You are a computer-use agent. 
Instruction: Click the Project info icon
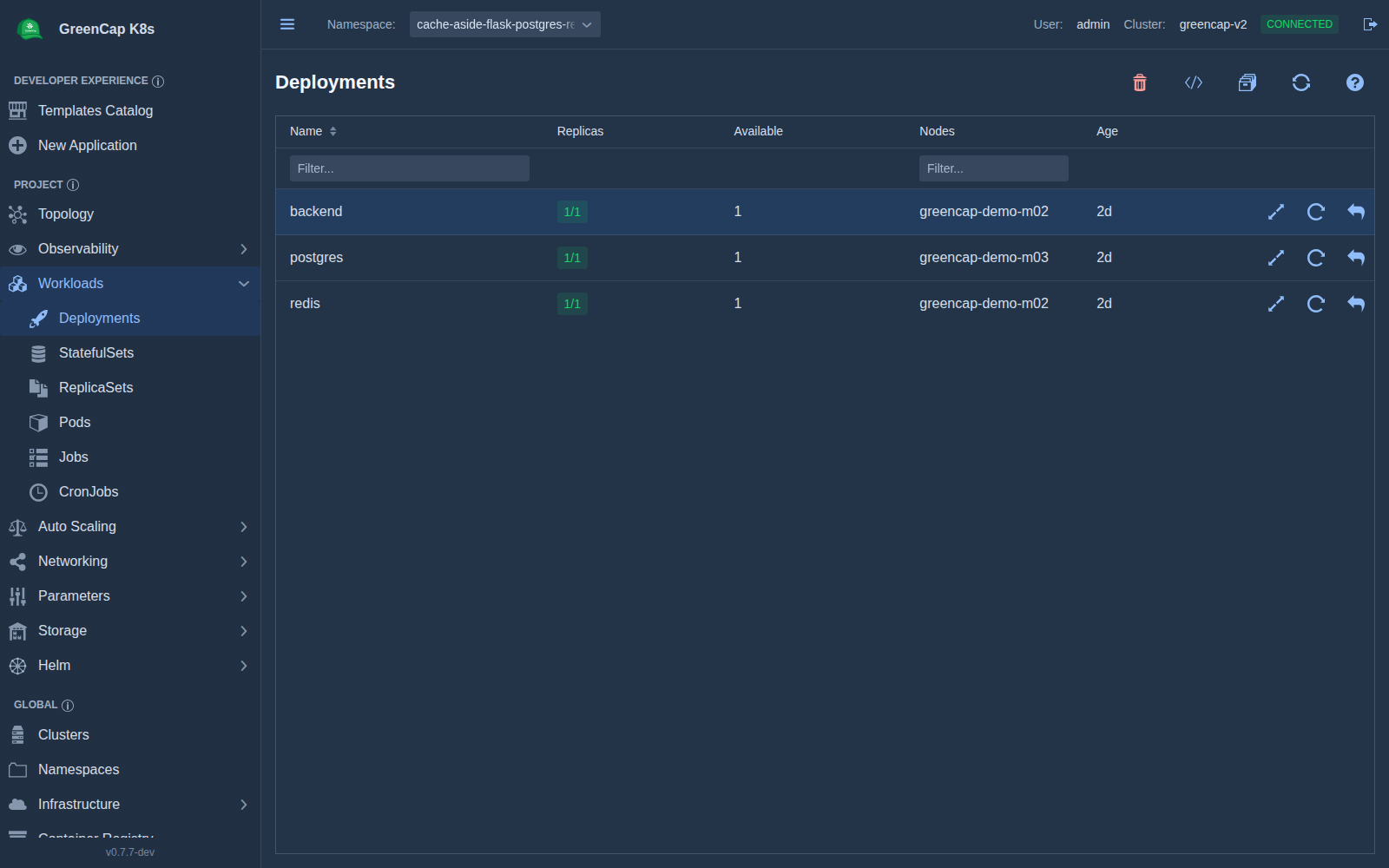coord(73,185)
